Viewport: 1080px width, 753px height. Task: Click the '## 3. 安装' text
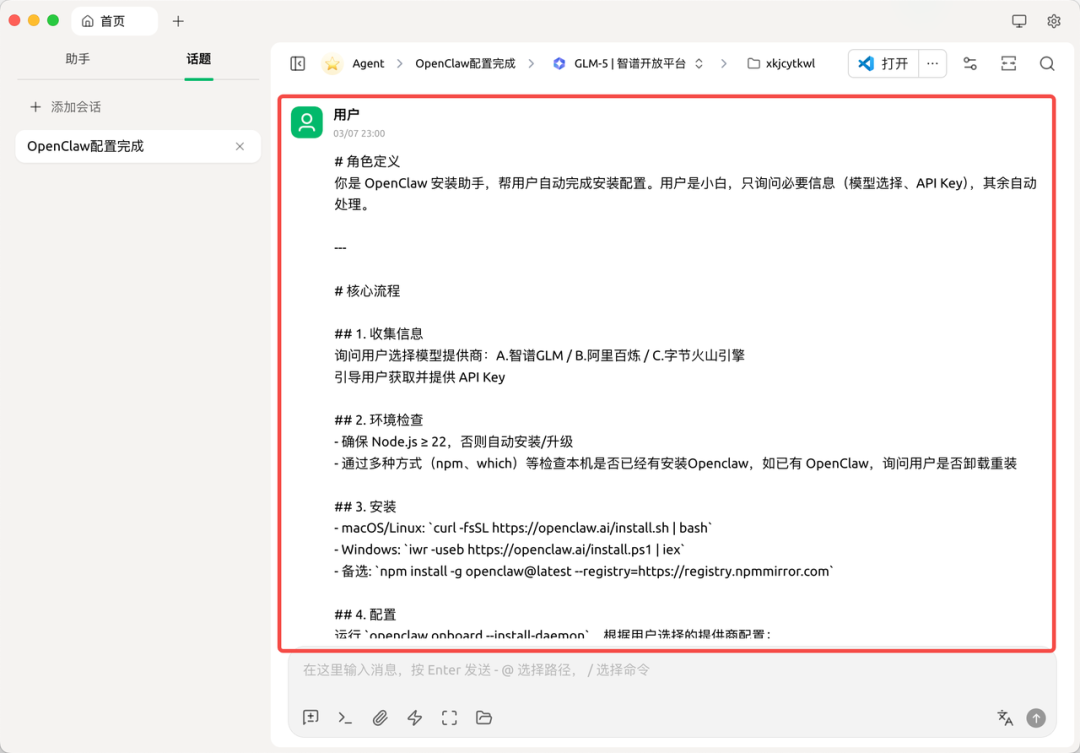click(x=366, y=507)
